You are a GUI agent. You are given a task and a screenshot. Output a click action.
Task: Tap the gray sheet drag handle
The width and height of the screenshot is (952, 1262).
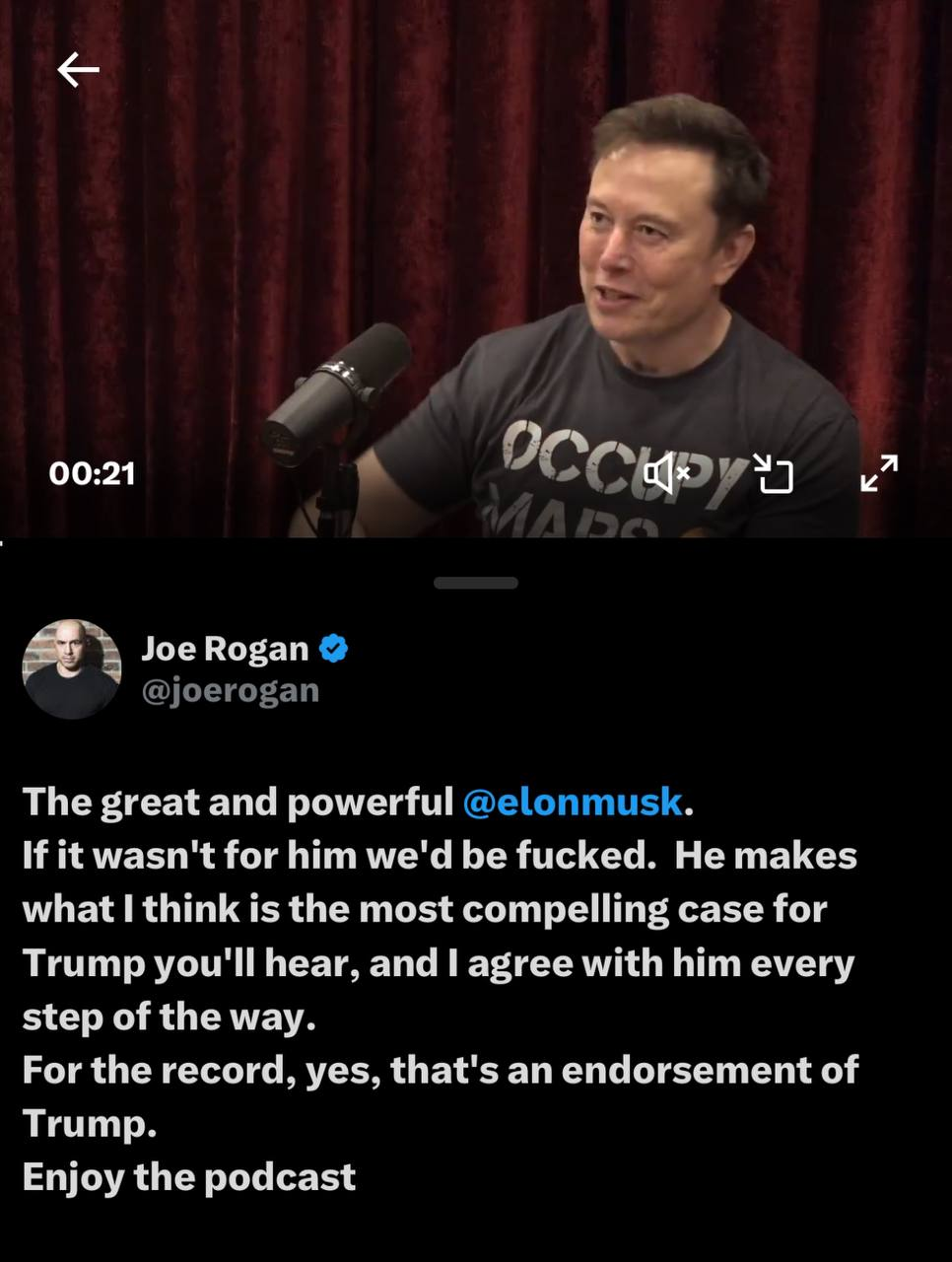tap(476, 583)
